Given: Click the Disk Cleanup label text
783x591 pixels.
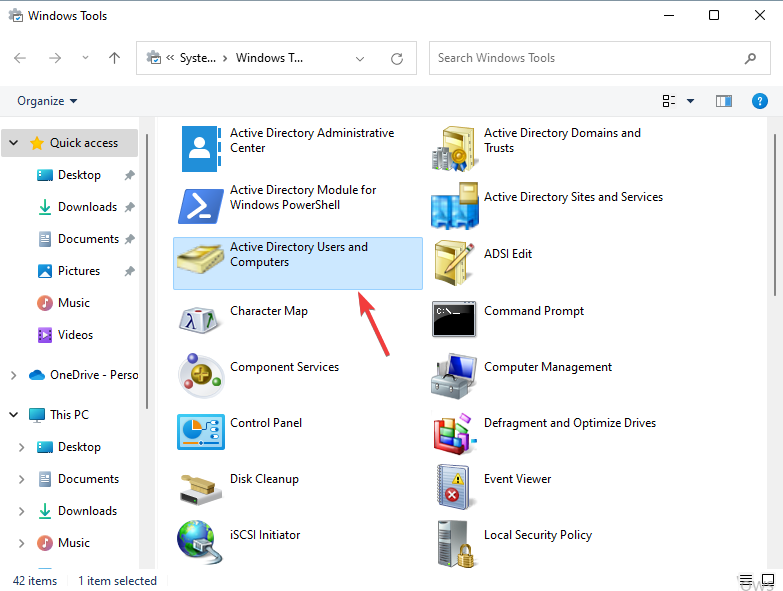Looking at the screenshot, I should (264, 479).
